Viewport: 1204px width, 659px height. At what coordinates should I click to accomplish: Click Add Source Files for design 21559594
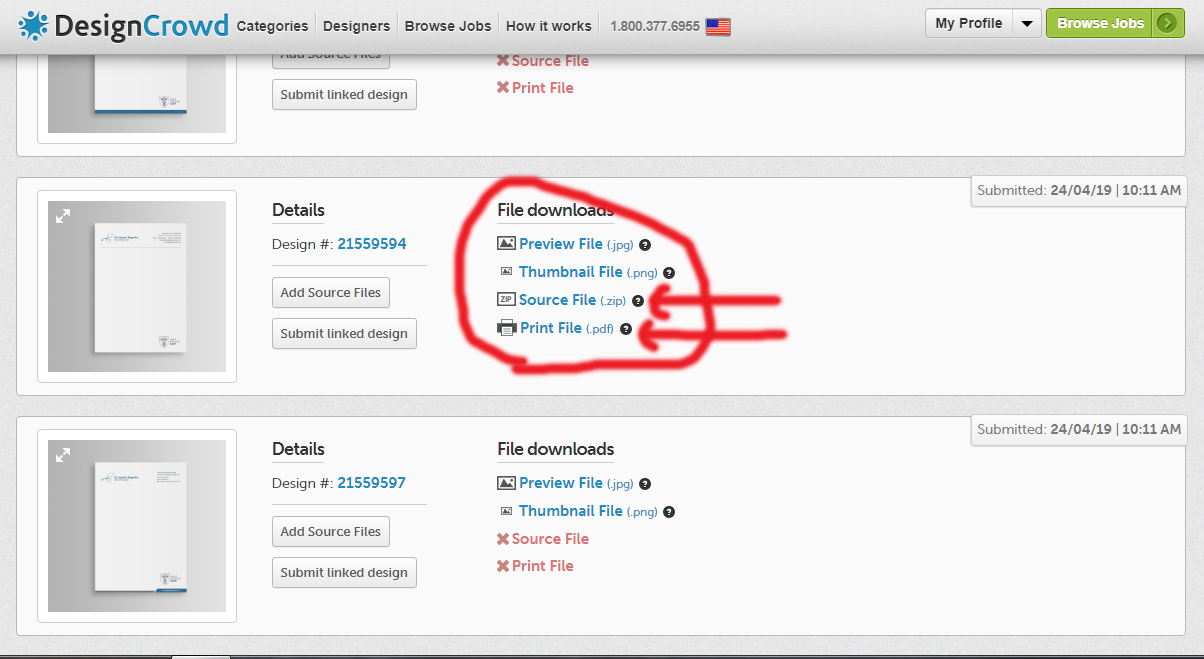[x=331, y=293]
